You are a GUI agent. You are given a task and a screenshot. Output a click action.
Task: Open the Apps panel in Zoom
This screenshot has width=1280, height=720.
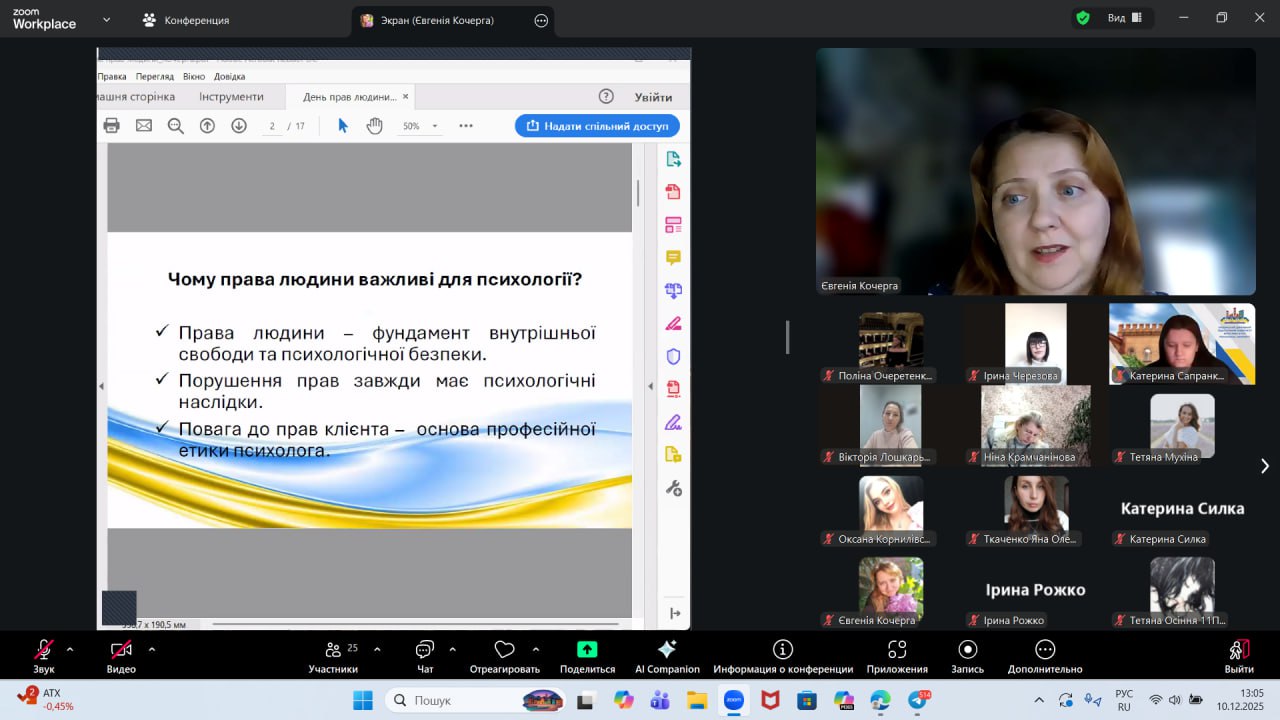897,651
